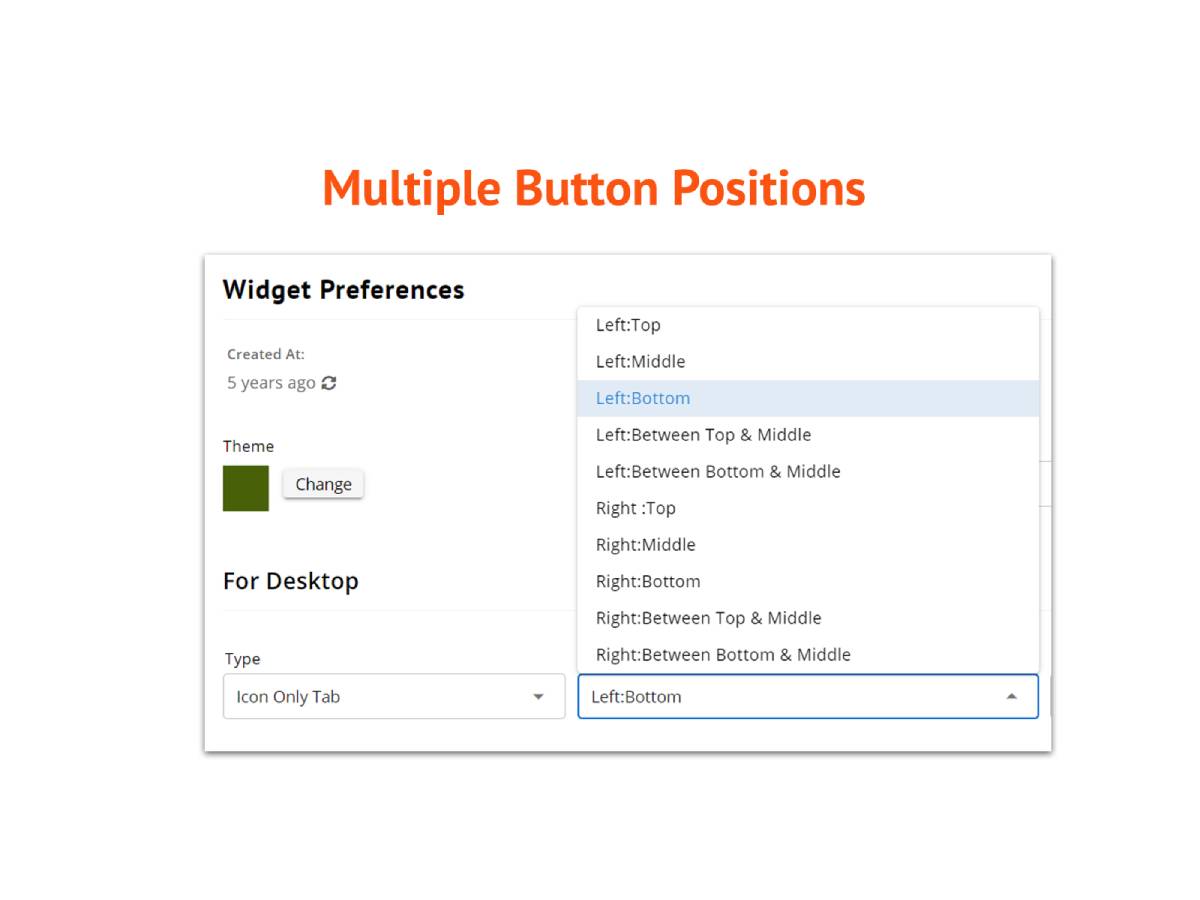This screenshot has height=900, width=1200.
Task: Choose Right:Middle from the list
Action: pyautogui.click(x=808, y=545)
